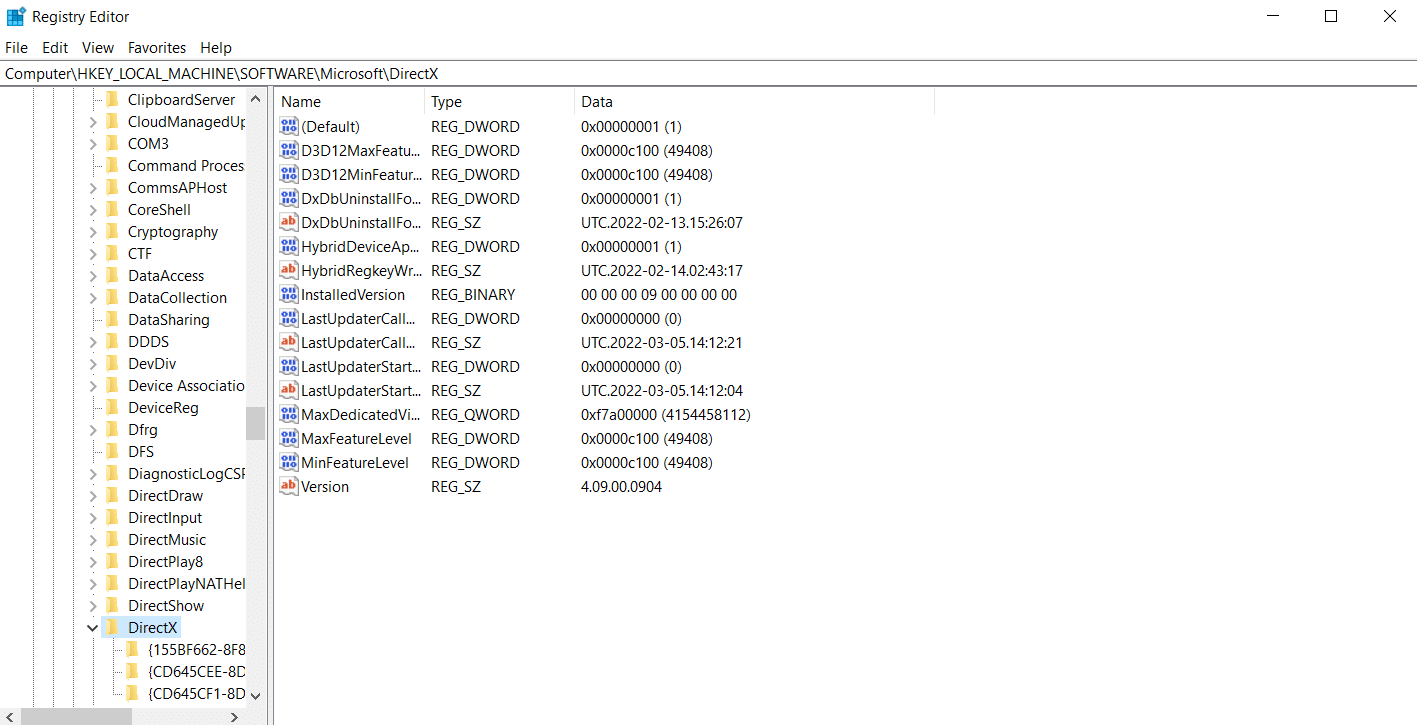This screenshot has height=725, width=1417.
Task: Collapse the DirectX key
Action: click(x=93, y=628)
